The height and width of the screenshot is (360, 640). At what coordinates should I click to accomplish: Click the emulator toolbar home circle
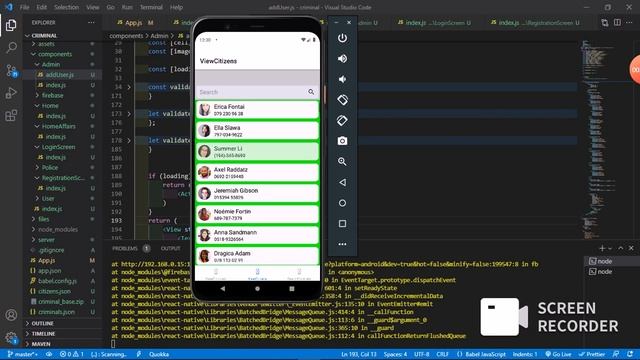point(342,203)
